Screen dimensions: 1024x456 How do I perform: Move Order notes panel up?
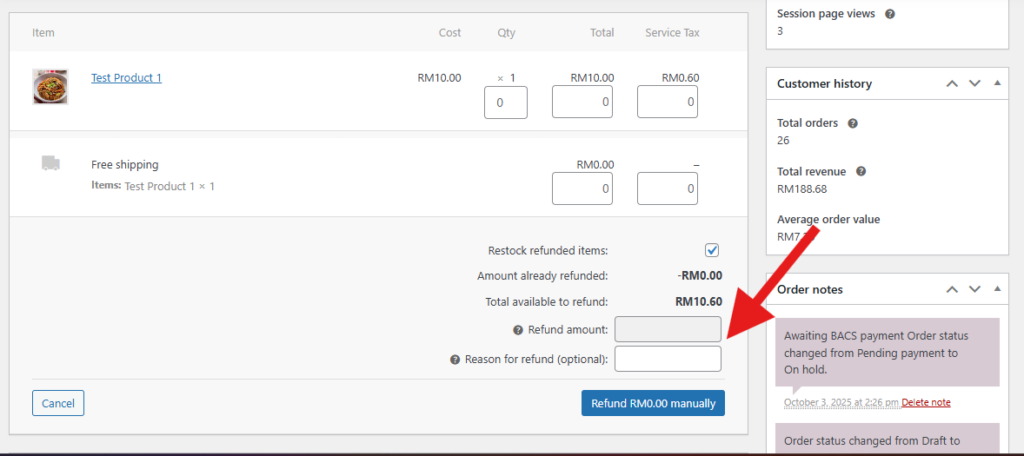[952, 289]
